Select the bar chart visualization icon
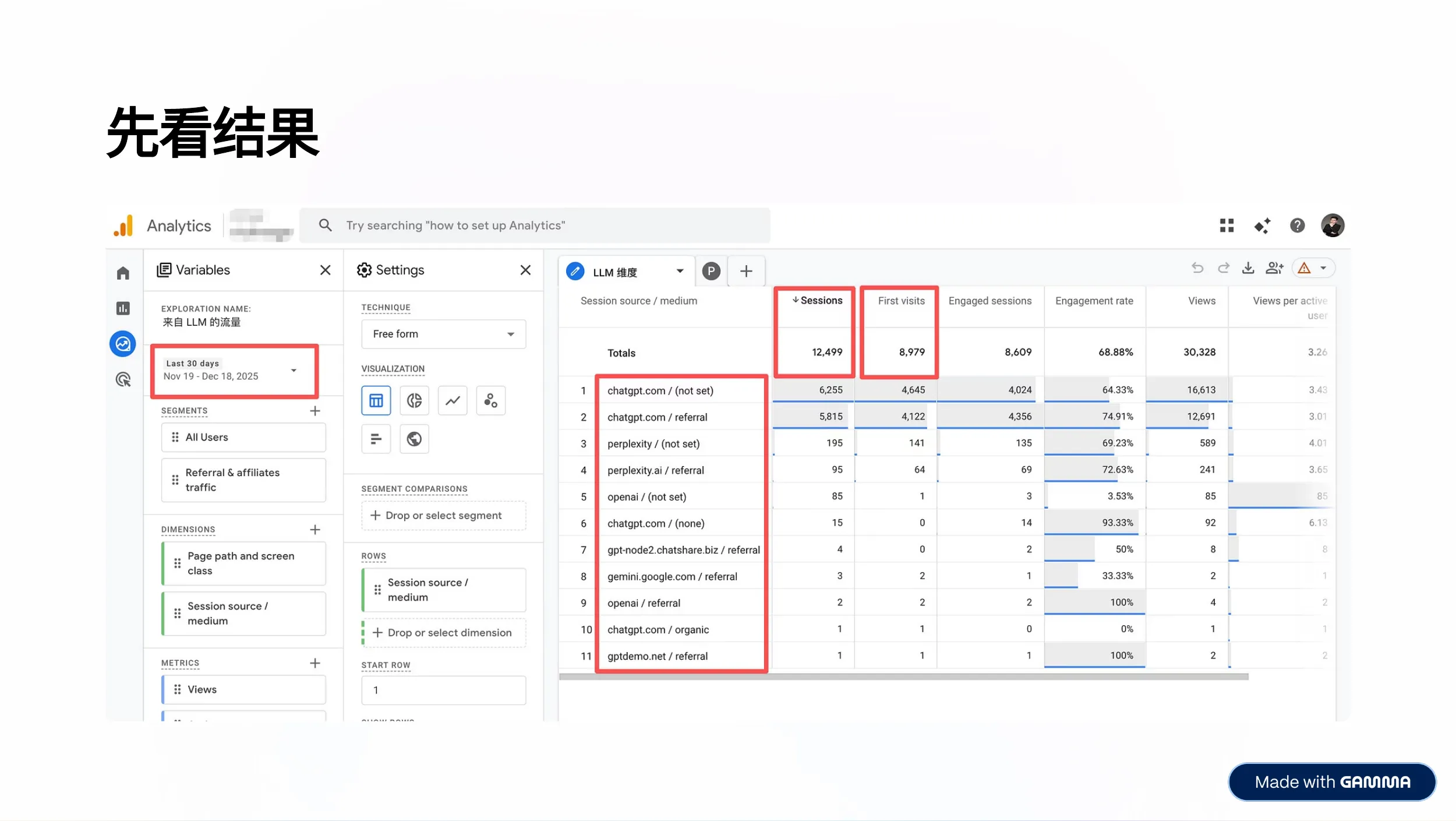Image resolution: width=1456 pixels, height=821 pixels. coord(376,439)
